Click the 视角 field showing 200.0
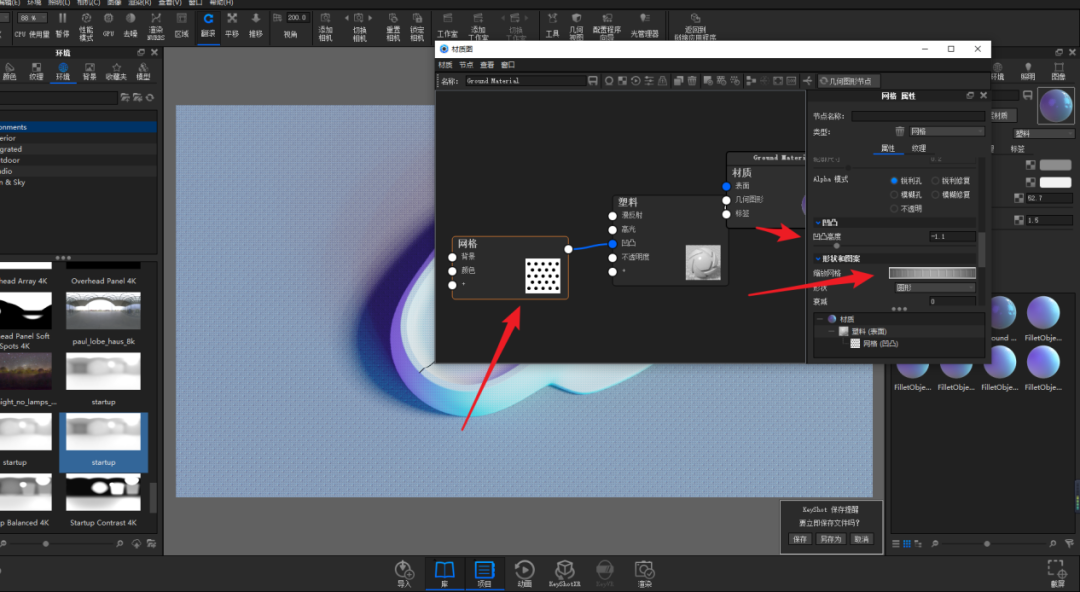 click(x=297, y=18)
